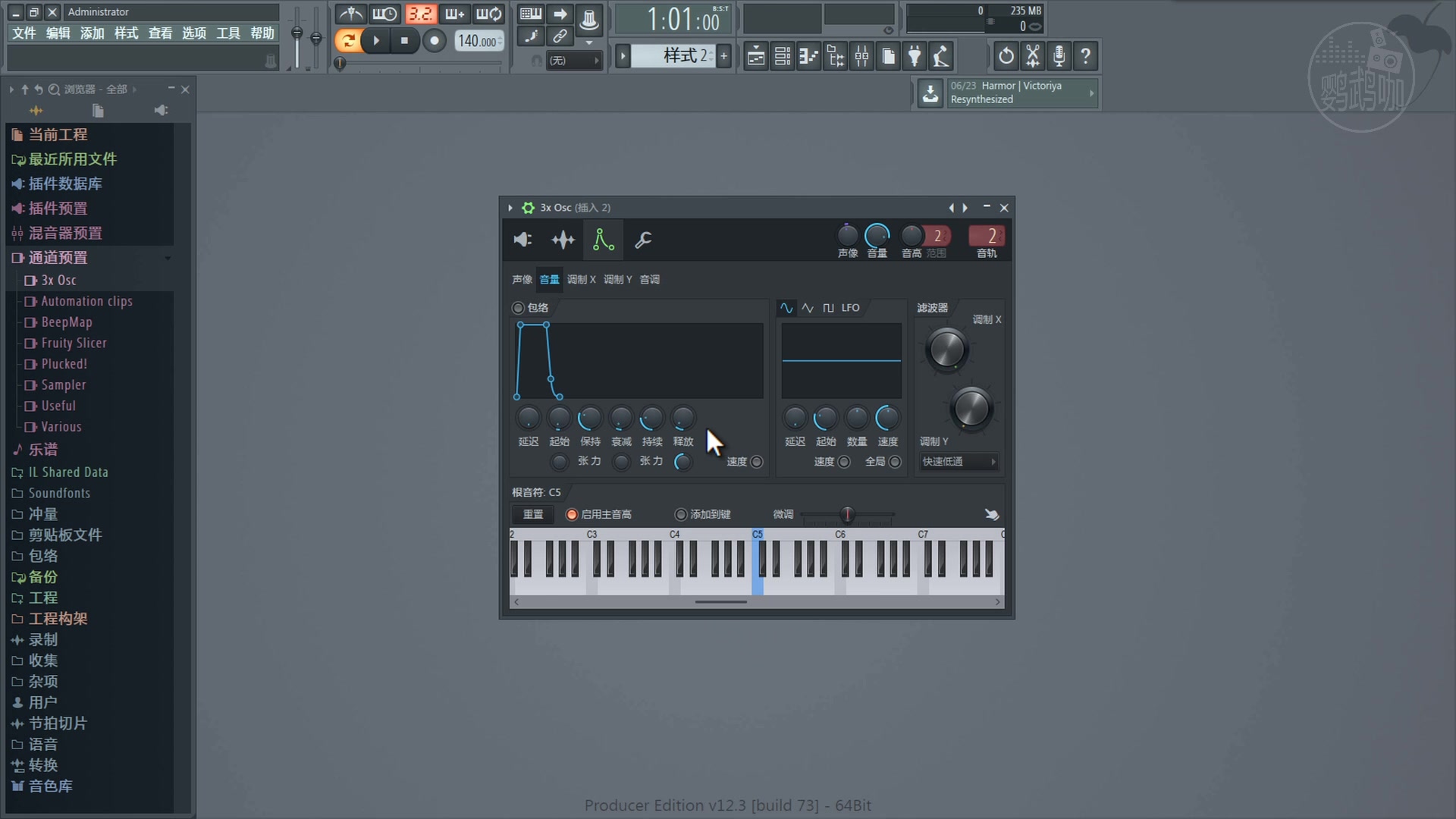Expand the Harmor Victoriya browser entry

pos(1090,93)
